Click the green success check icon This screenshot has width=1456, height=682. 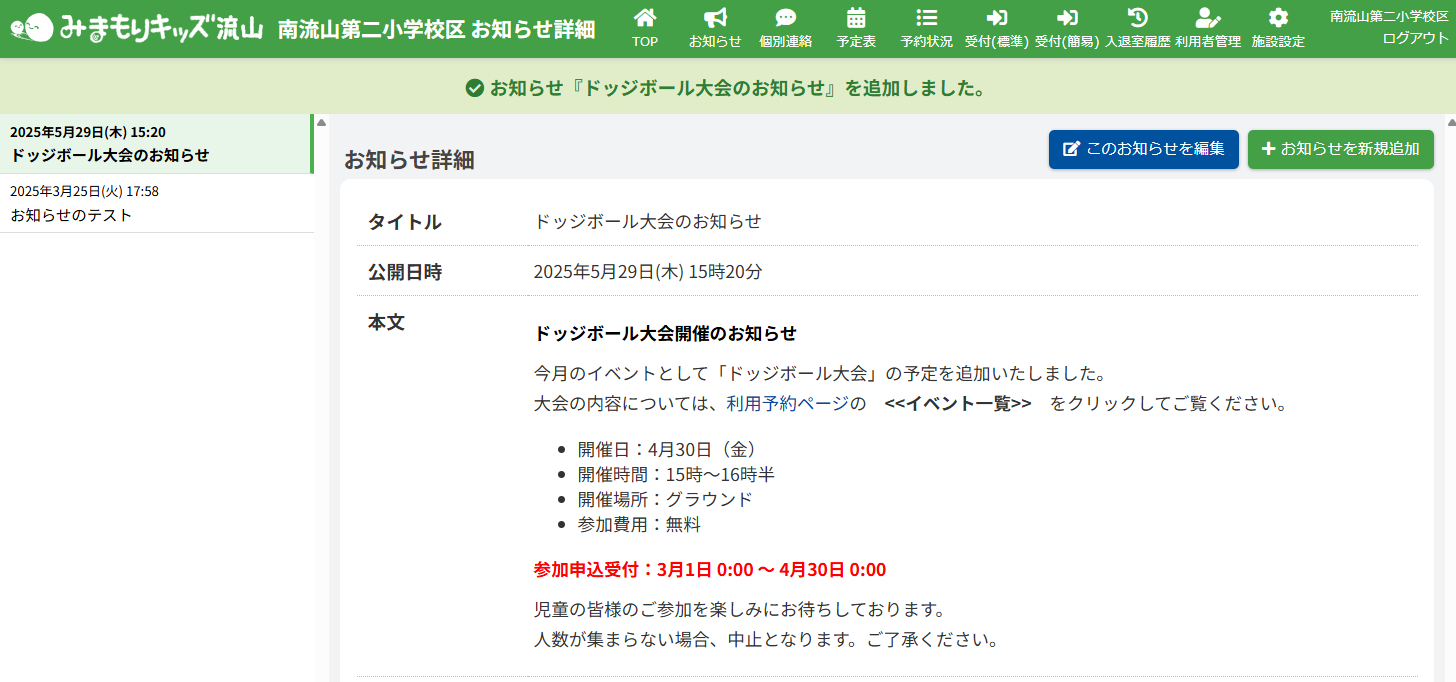(x=475, y=88)
